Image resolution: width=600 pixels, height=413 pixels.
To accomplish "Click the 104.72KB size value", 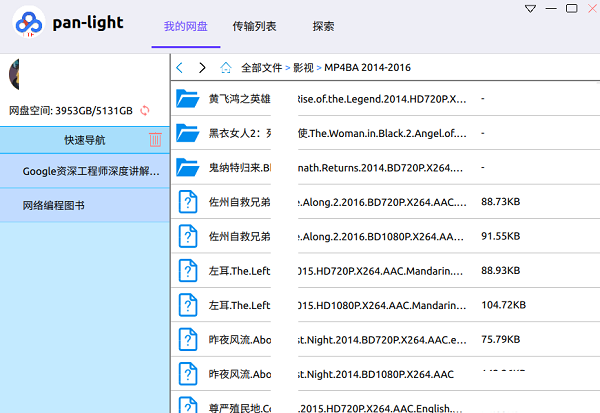I will coord(504,305).
